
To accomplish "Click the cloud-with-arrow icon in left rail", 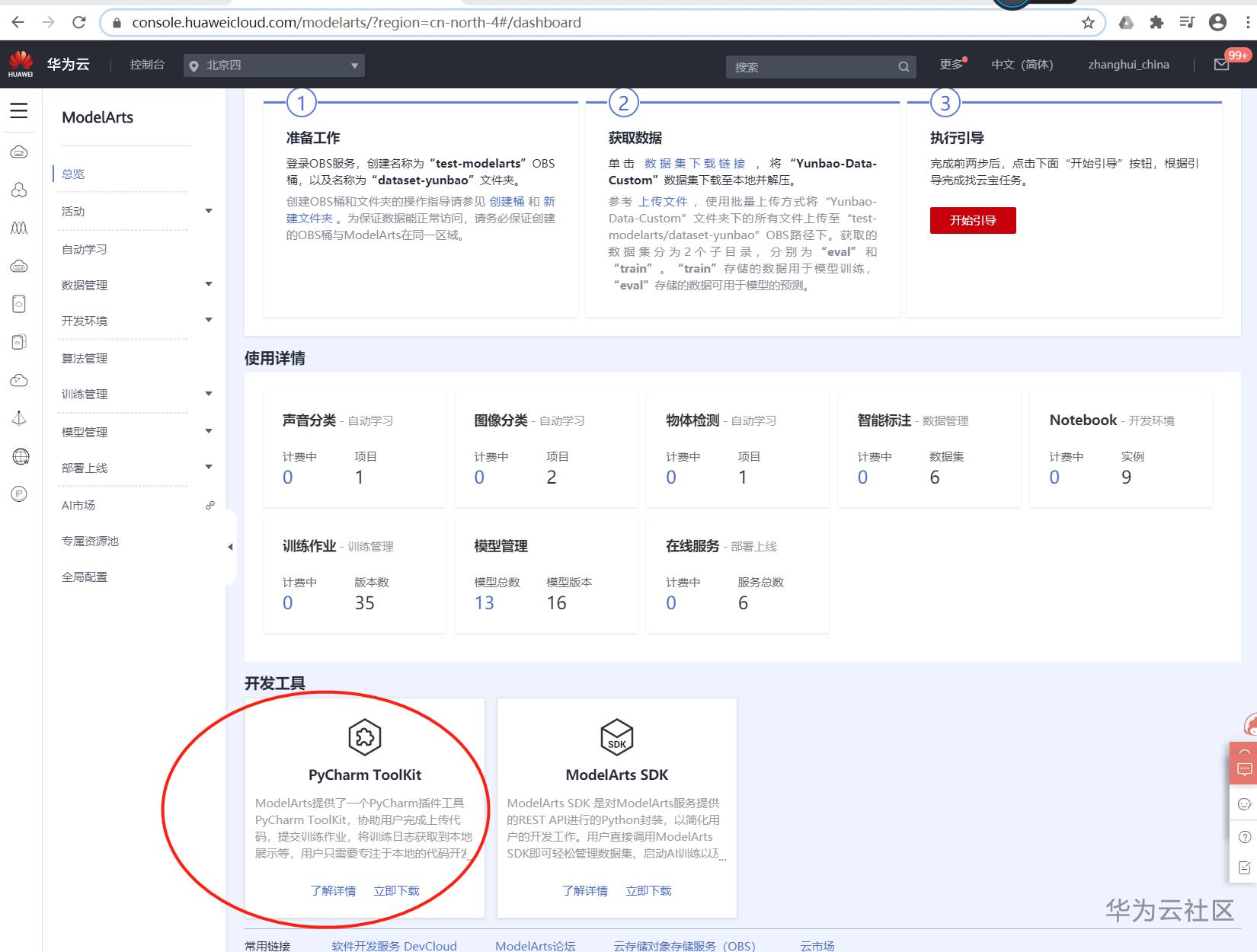I will pos(19,380).
